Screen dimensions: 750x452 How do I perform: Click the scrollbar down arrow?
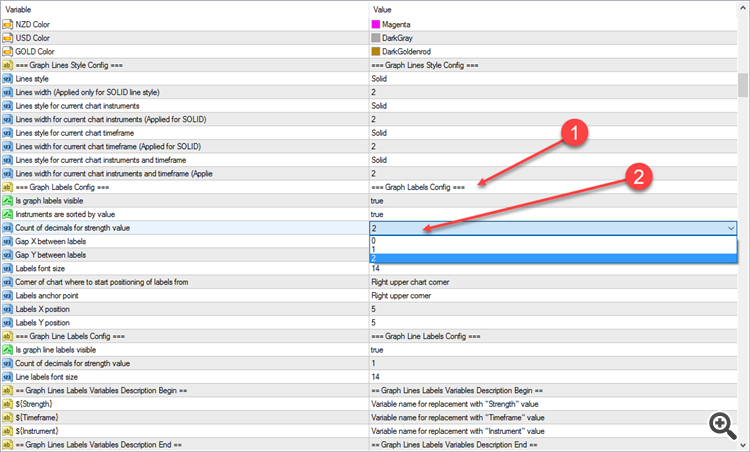point(743,444)
